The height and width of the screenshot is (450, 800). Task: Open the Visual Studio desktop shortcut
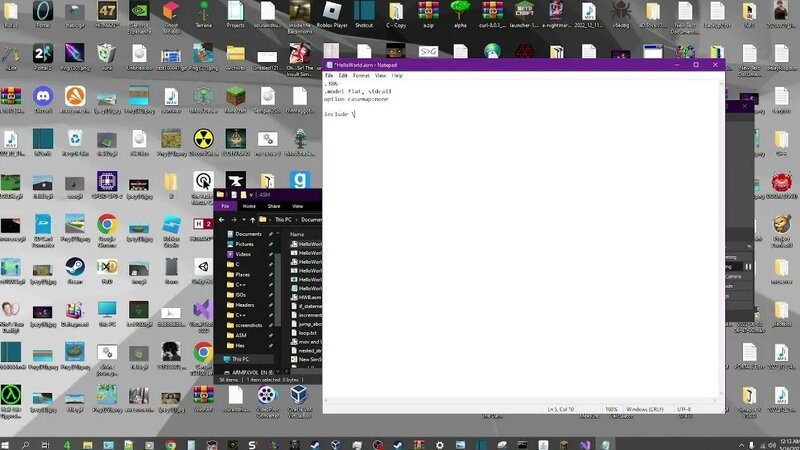point(203,315)
